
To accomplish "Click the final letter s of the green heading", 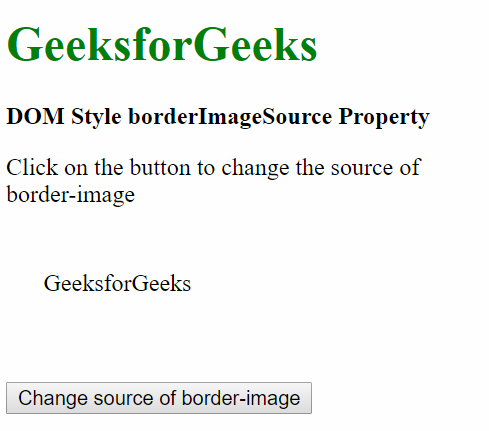I will 309,50.
